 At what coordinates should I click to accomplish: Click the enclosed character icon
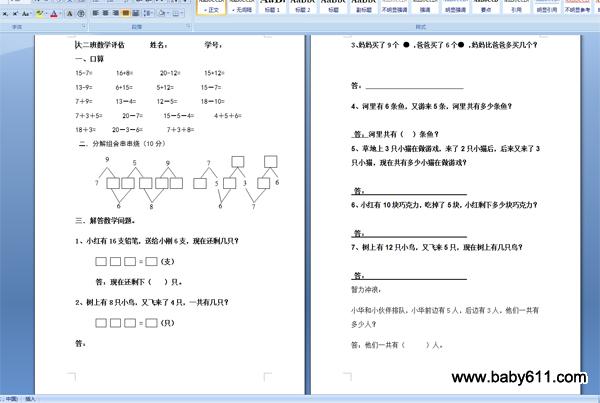pyautogui.click(x=80, y=14)
